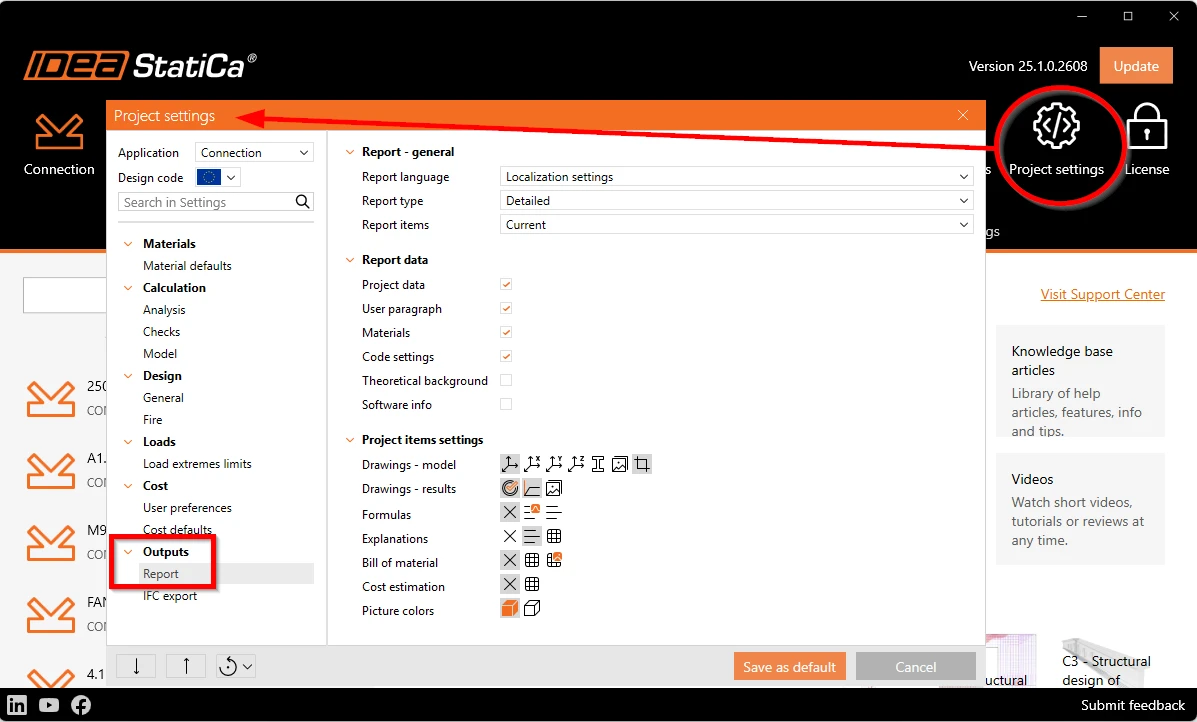Open Load extremes limits settings
This screenshot has width=1197, height=722.
(197, 464)
